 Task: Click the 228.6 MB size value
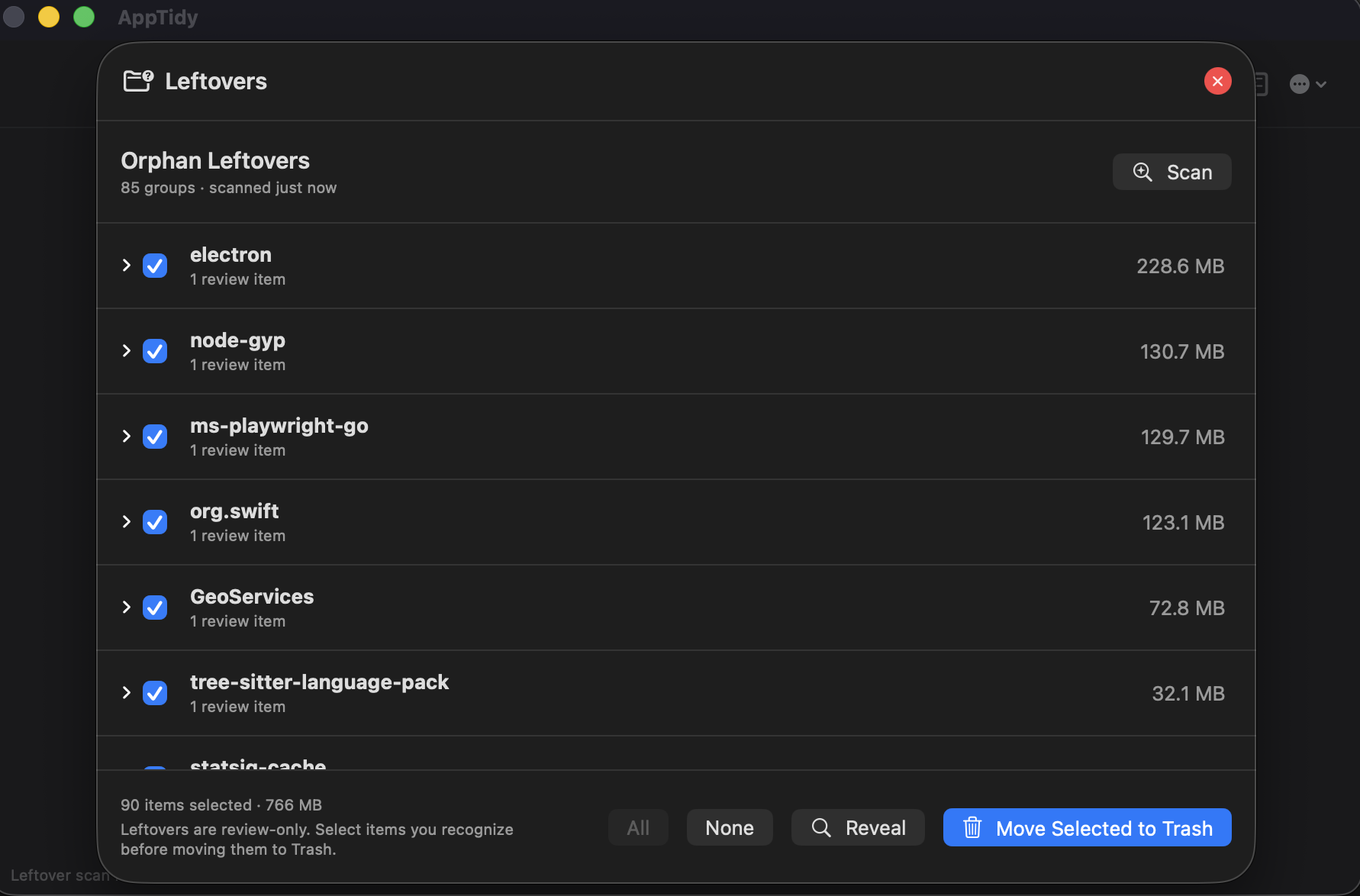click(1180, 266)
